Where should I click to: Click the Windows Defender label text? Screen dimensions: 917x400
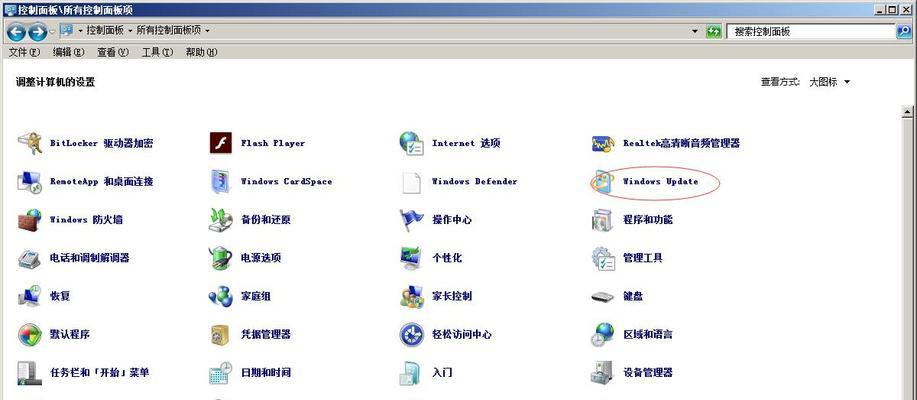pyautogui.click(x=474, y=181)
